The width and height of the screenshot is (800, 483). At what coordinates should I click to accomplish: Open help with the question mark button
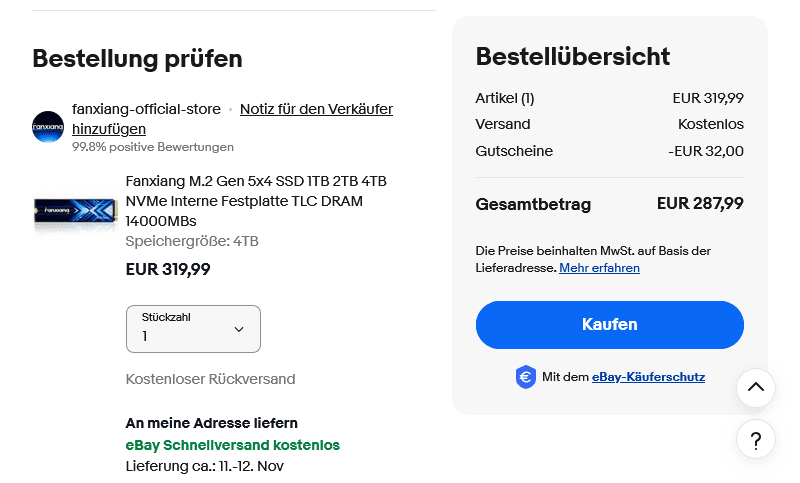[755, 439]
